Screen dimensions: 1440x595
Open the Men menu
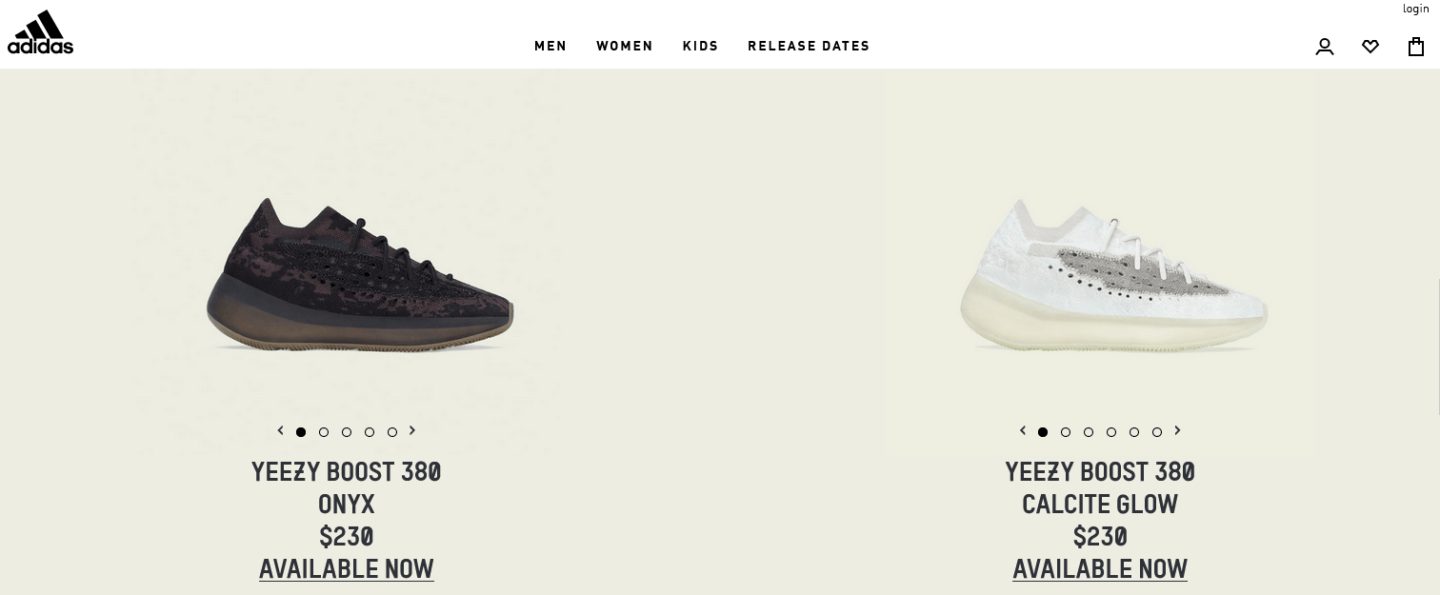tap(550, 46)
